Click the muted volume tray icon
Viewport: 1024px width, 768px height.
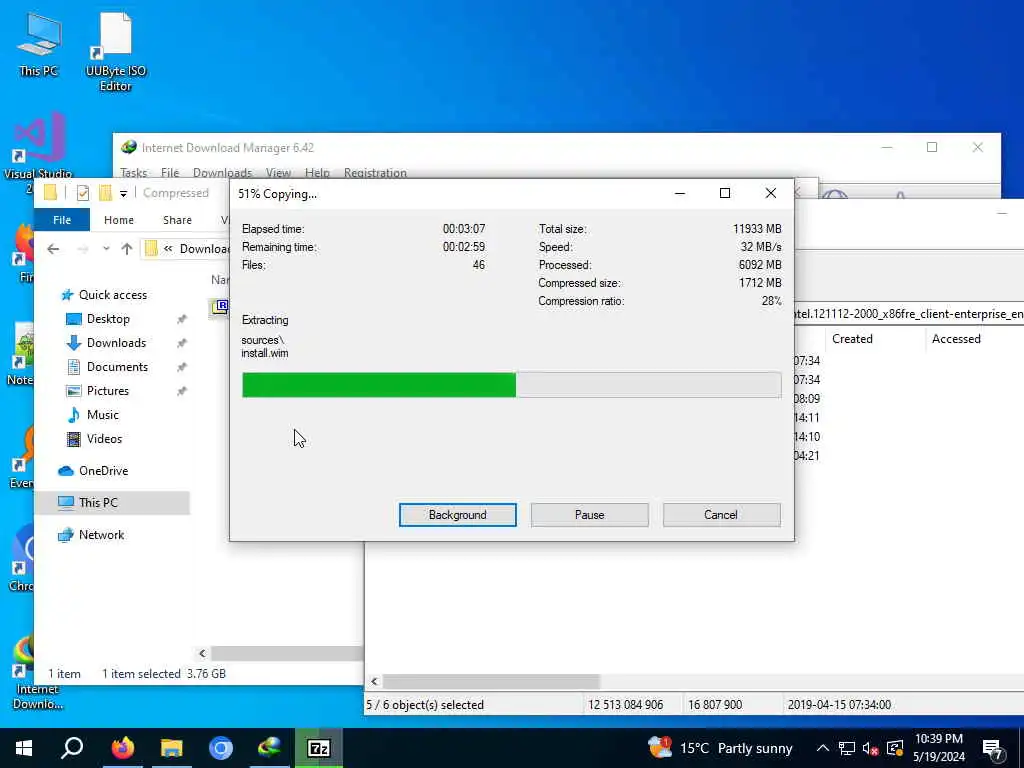(870, 748)
